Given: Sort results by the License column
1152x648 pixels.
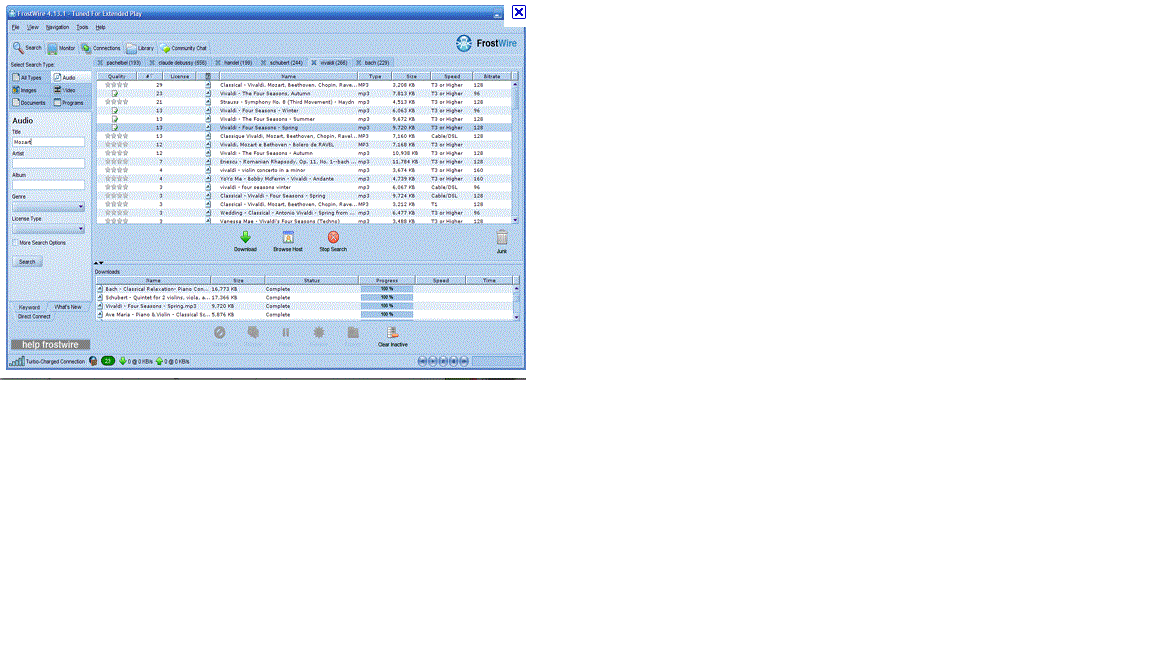Looking at the screenshot, I should point(180,76).
